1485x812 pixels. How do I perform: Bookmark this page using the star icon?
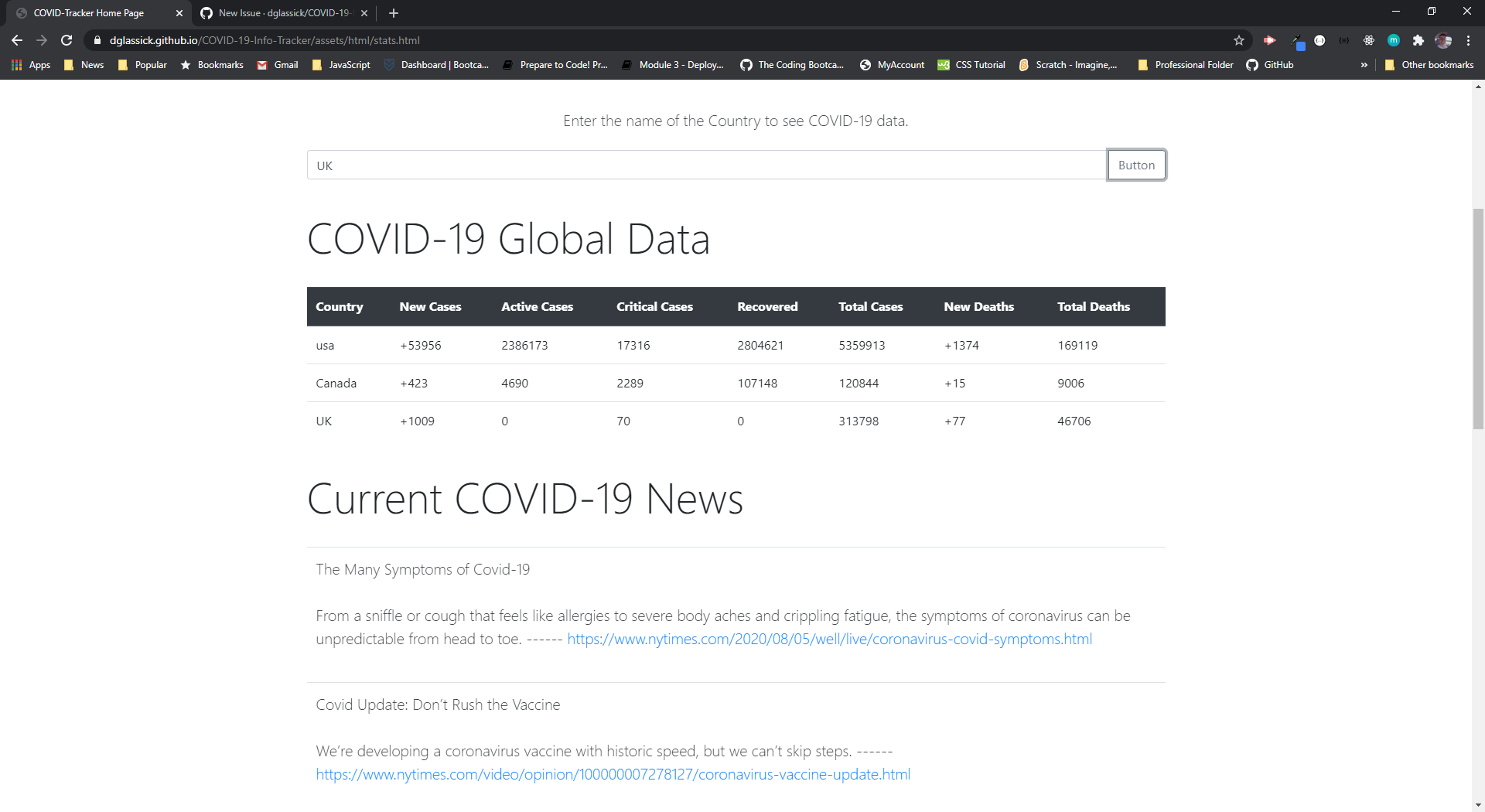pyautogui.click(x=1239, y=40)
